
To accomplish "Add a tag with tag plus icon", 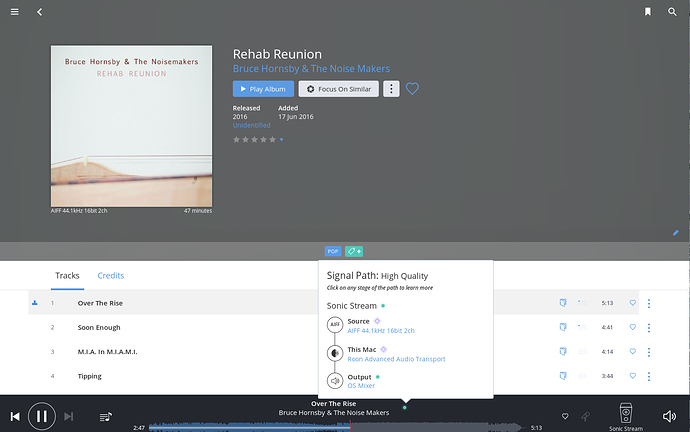I will tap(354, 251).
